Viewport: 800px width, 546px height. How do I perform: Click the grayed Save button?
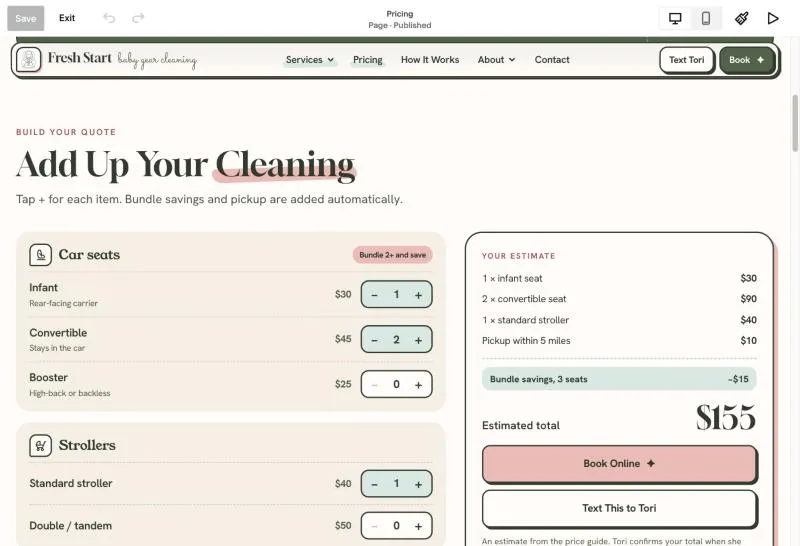click(x=26, y=18)
